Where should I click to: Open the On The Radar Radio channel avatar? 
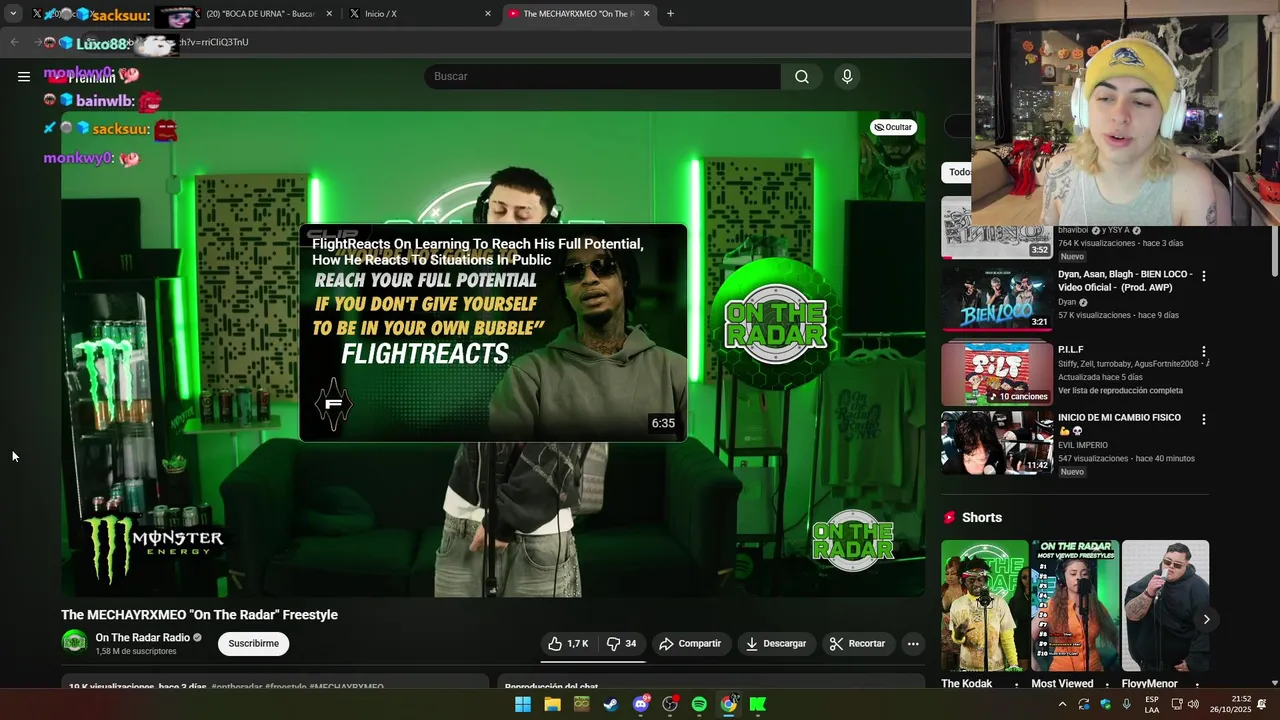(74, 642)
